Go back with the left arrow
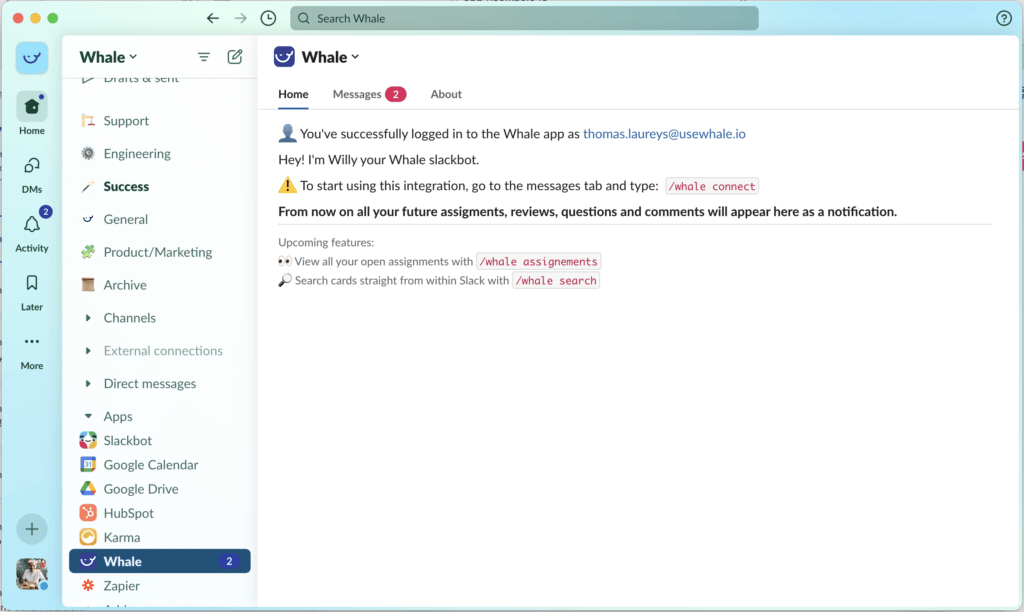1024x612 pixels. point(212,18)
